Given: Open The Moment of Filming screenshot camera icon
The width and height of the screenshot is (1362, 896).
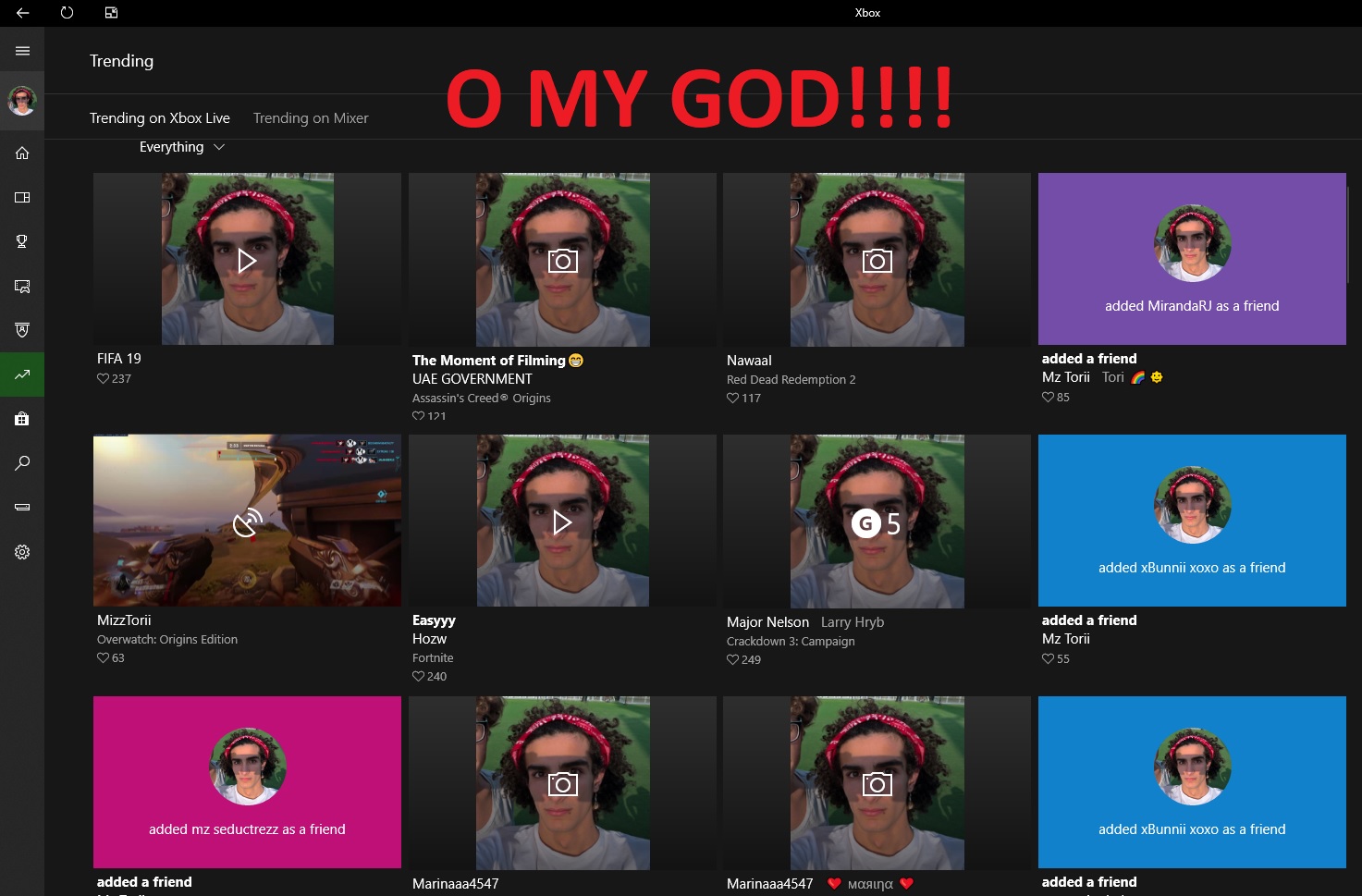Looking at the screenshot, I should tap(562, 261).
